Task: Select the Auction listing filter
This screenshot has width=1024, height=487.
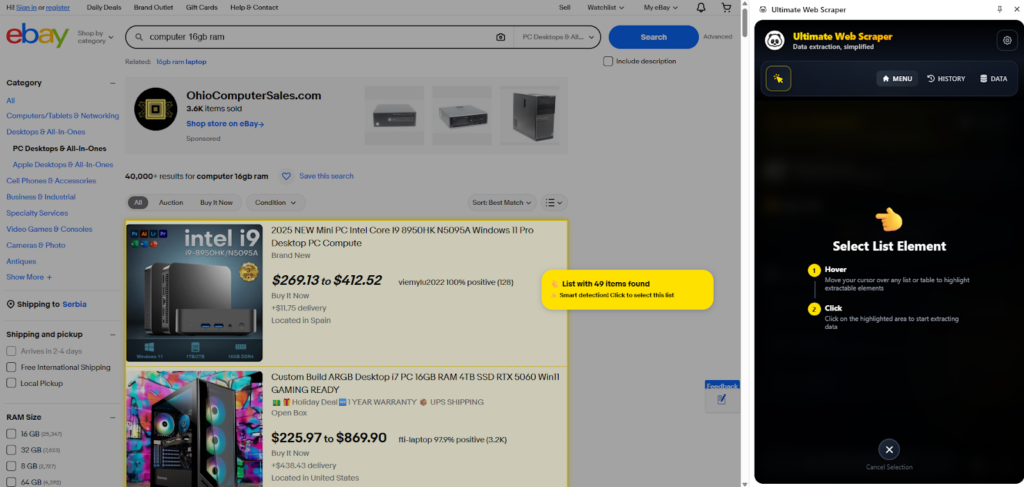Action: [x=171, y=202]
